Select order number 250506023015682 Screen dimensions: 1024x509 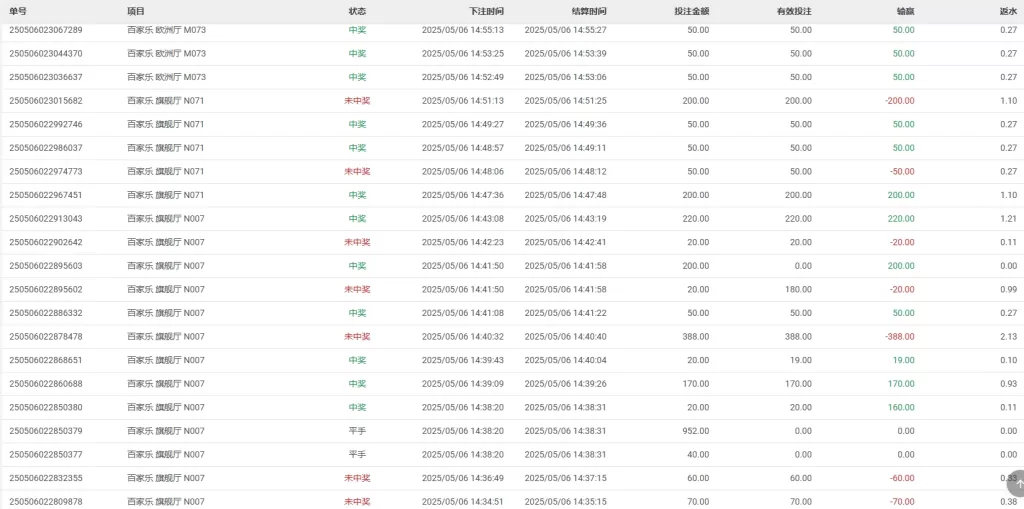point(46,101)
